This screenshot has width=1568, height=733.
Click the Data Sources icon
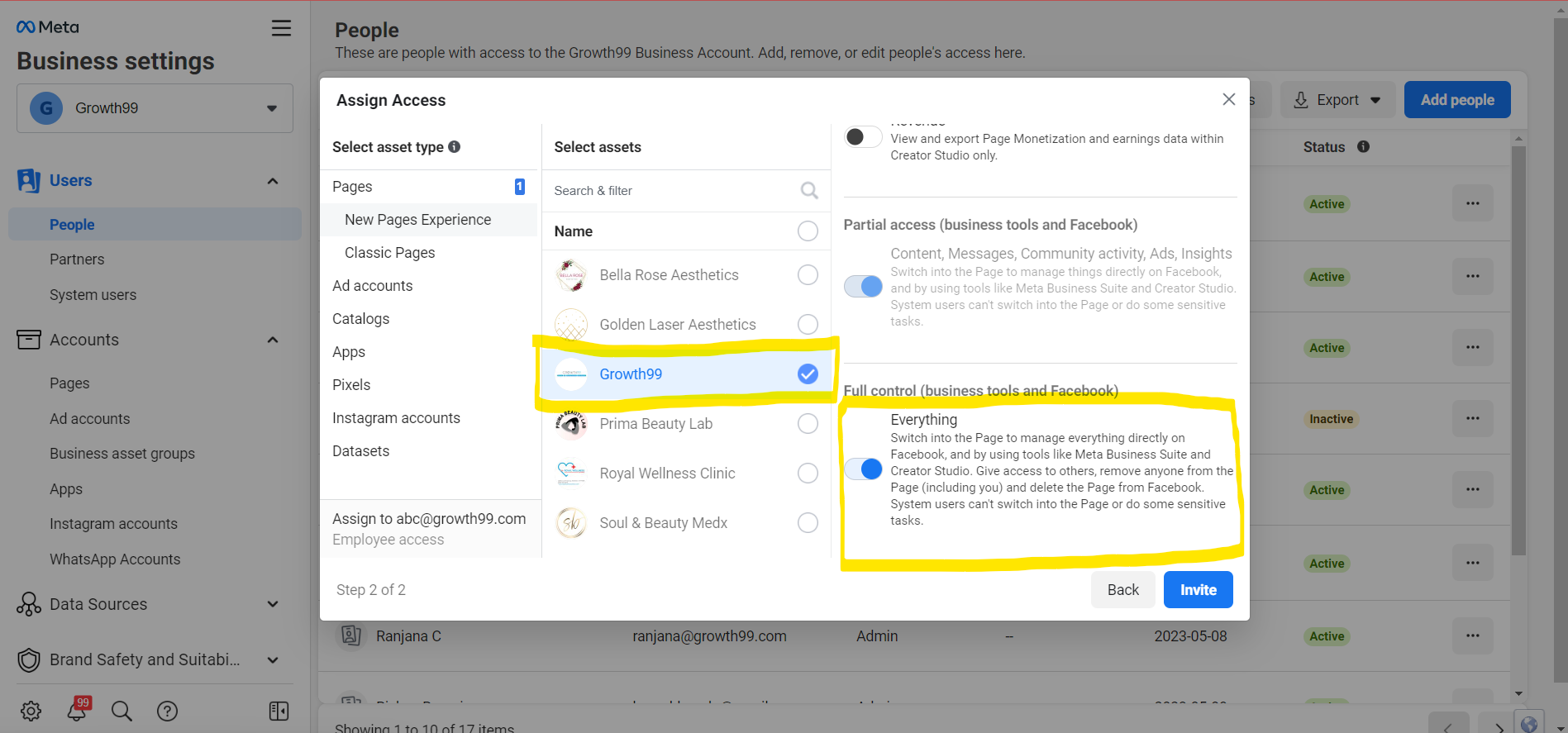pos(29,604)
